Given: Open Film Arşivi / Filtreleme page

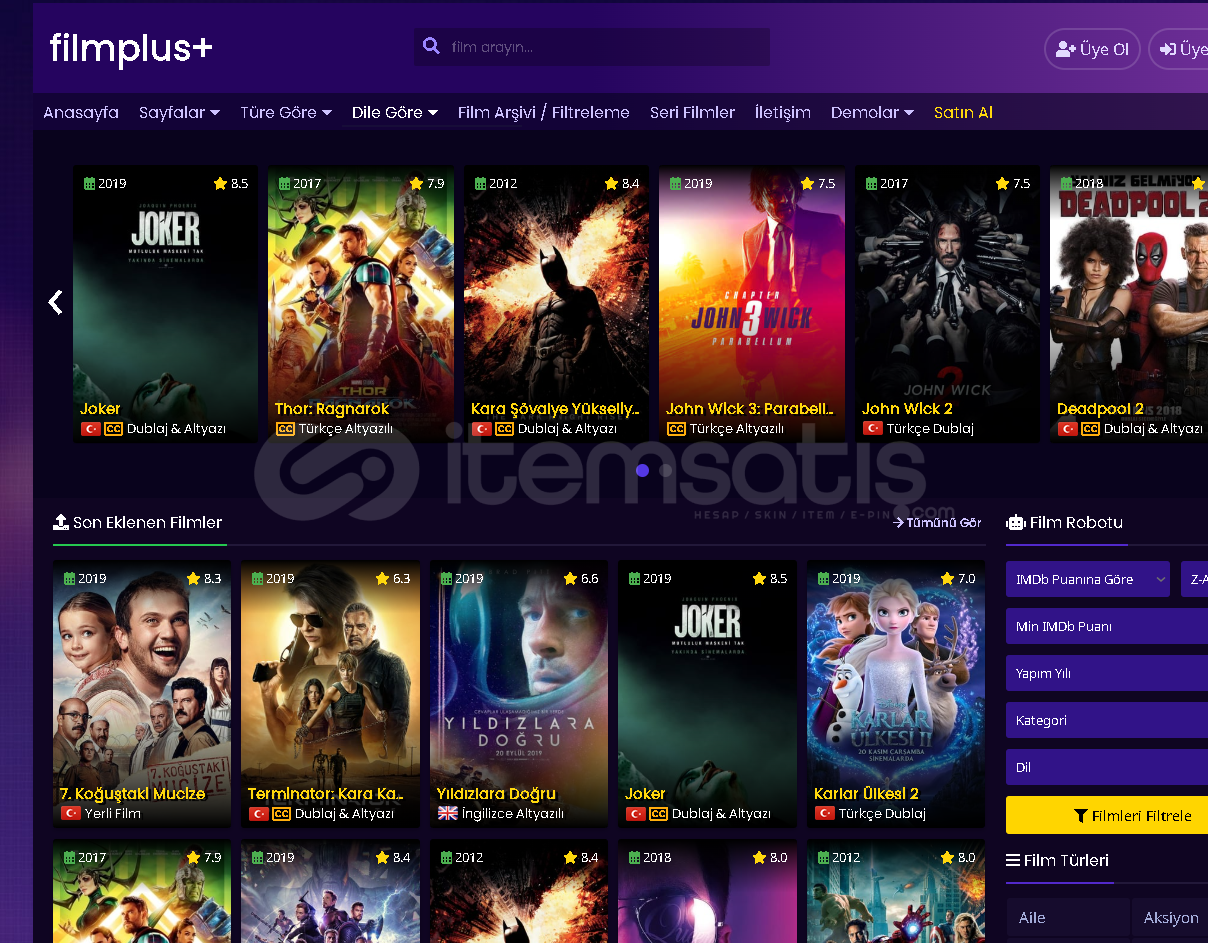Looking at the screenshot, I should pyautogui.click(x=544, y=112).
